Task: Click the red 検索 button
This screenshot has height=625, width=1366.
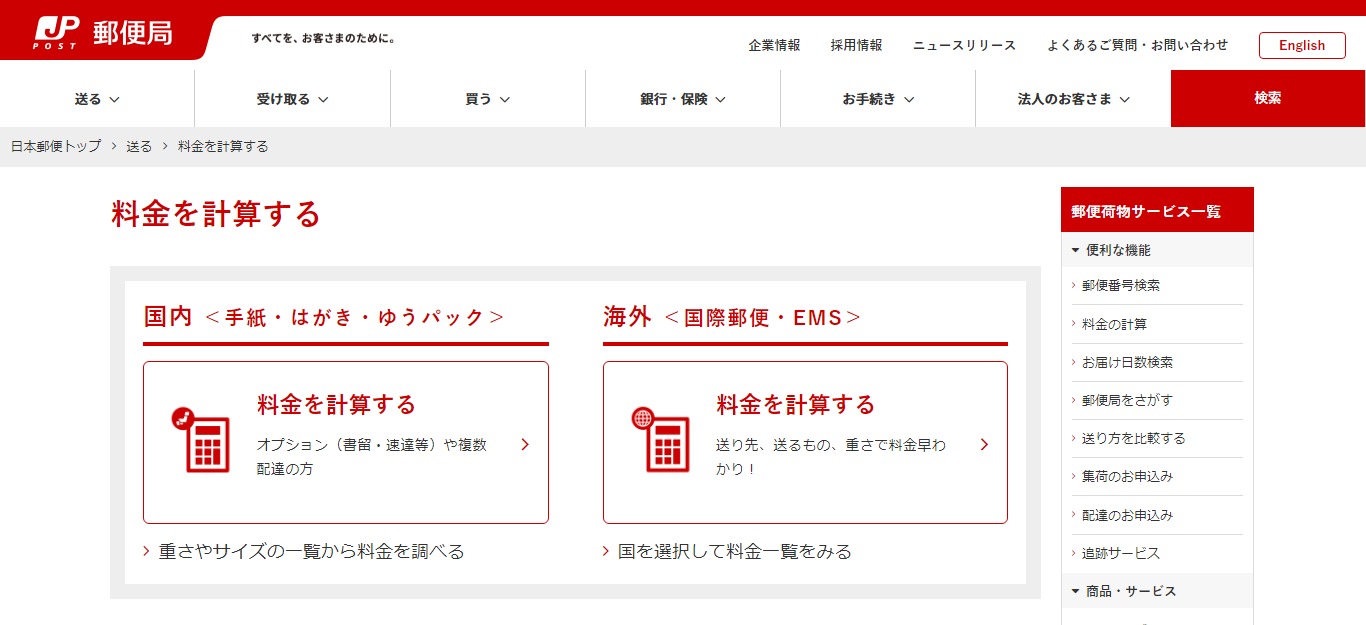Action: click(1268, 98)
